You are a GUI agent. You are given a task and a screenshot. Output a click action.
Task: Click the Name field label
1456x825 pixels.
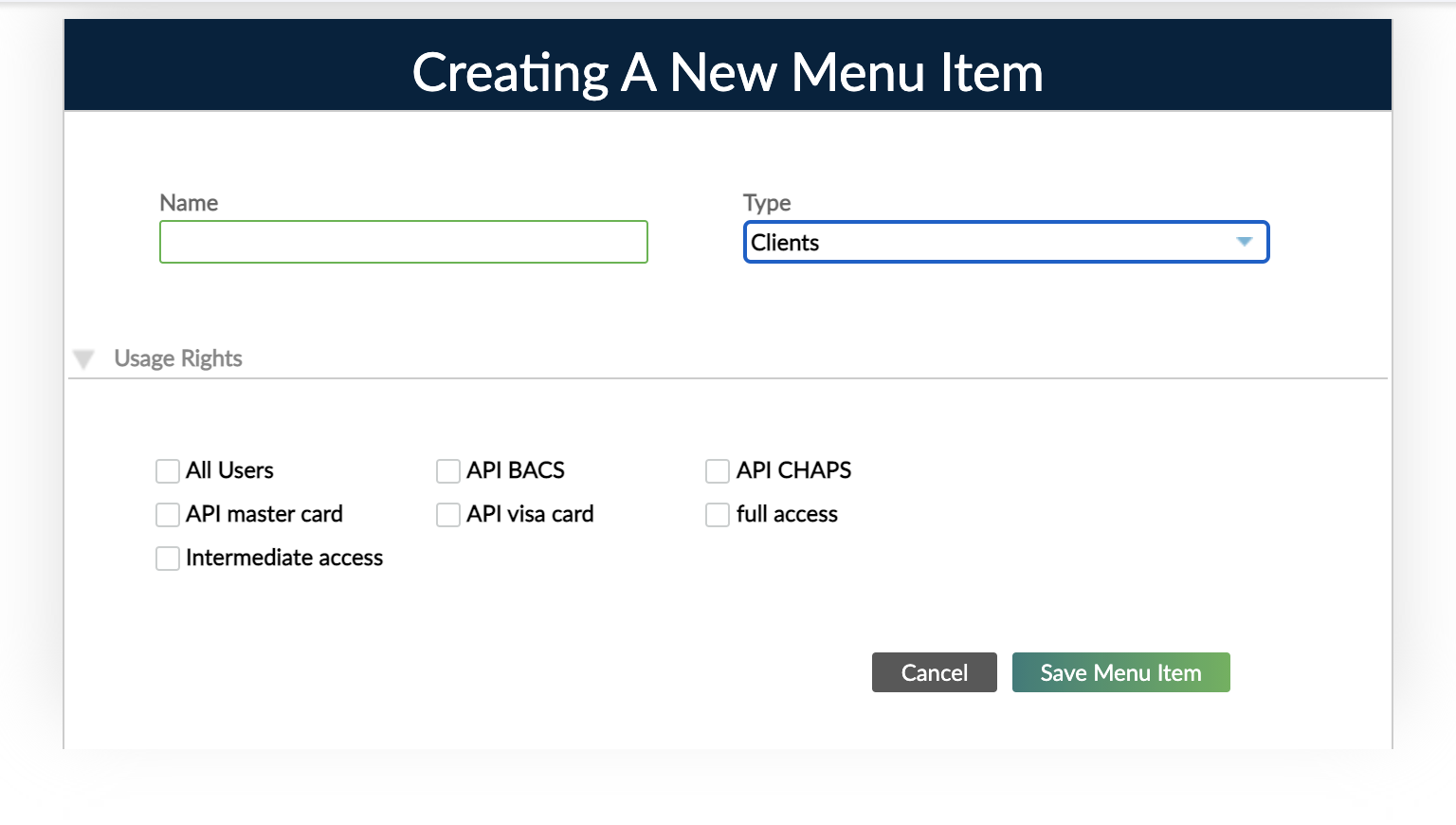pos(188,202)
